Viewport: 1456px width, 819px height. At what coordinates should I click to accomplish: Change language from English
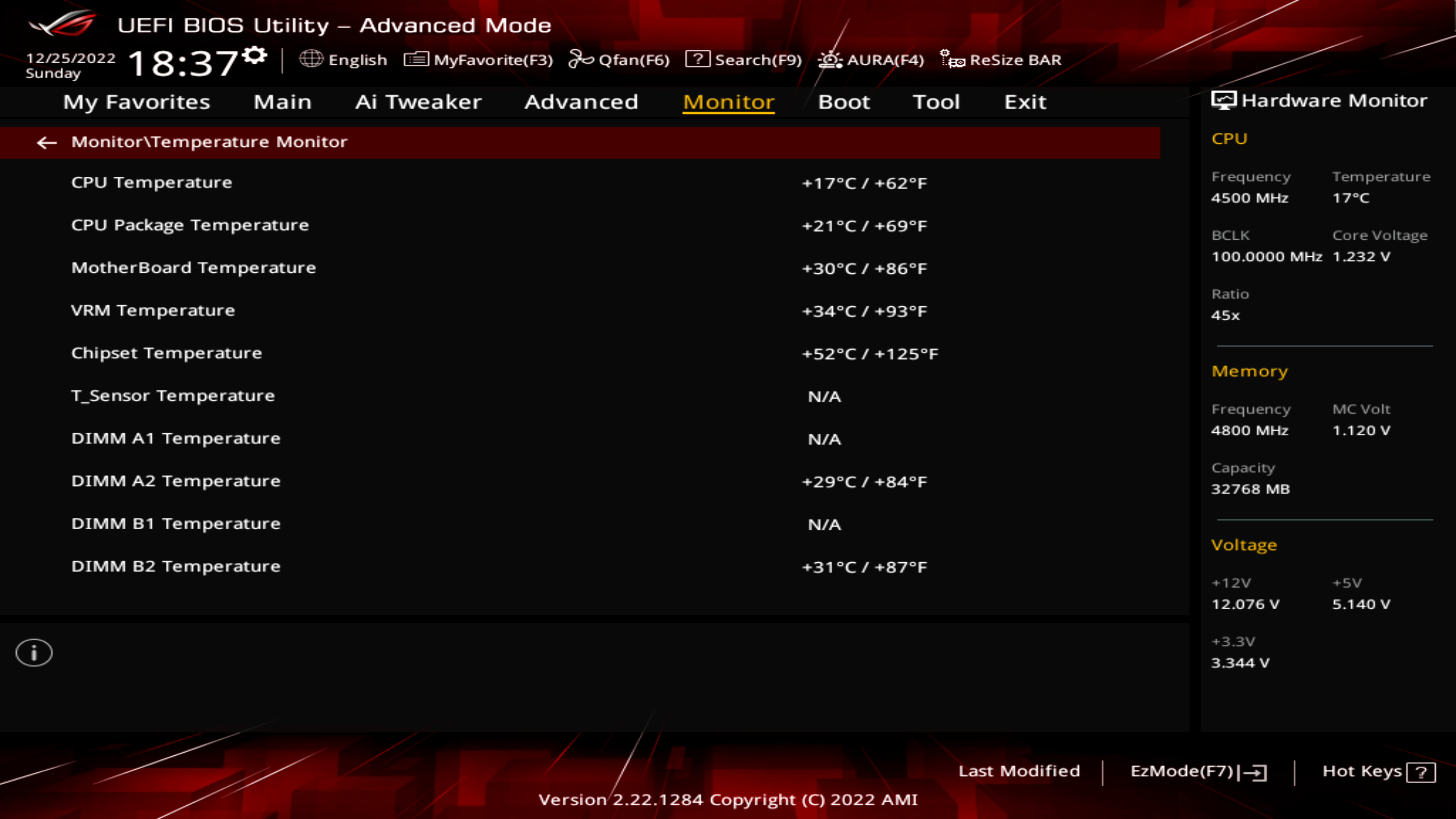[358, 60]
